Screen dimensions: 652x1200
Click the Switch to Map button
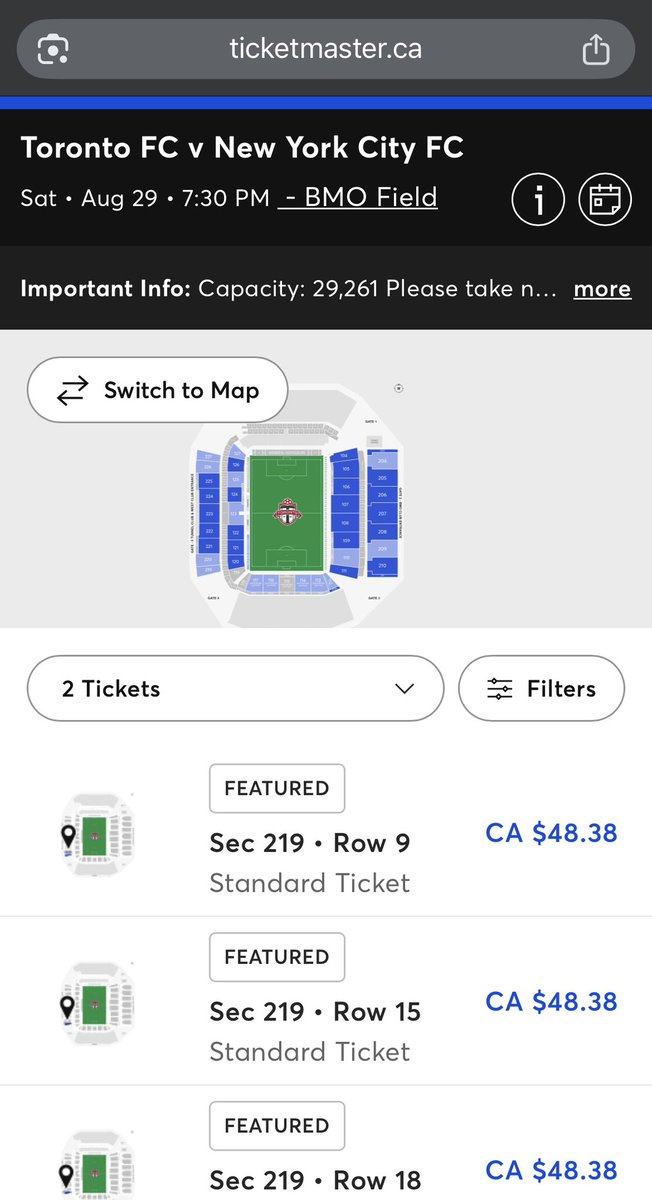[158, 390]
